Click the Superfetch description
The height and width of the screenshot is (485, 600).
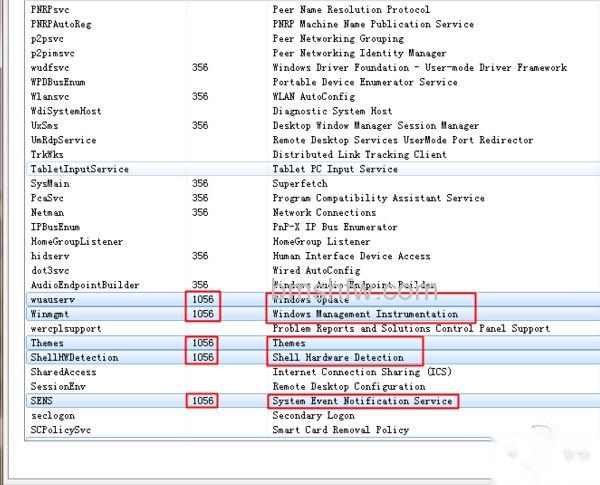click(x=300, y=184)
